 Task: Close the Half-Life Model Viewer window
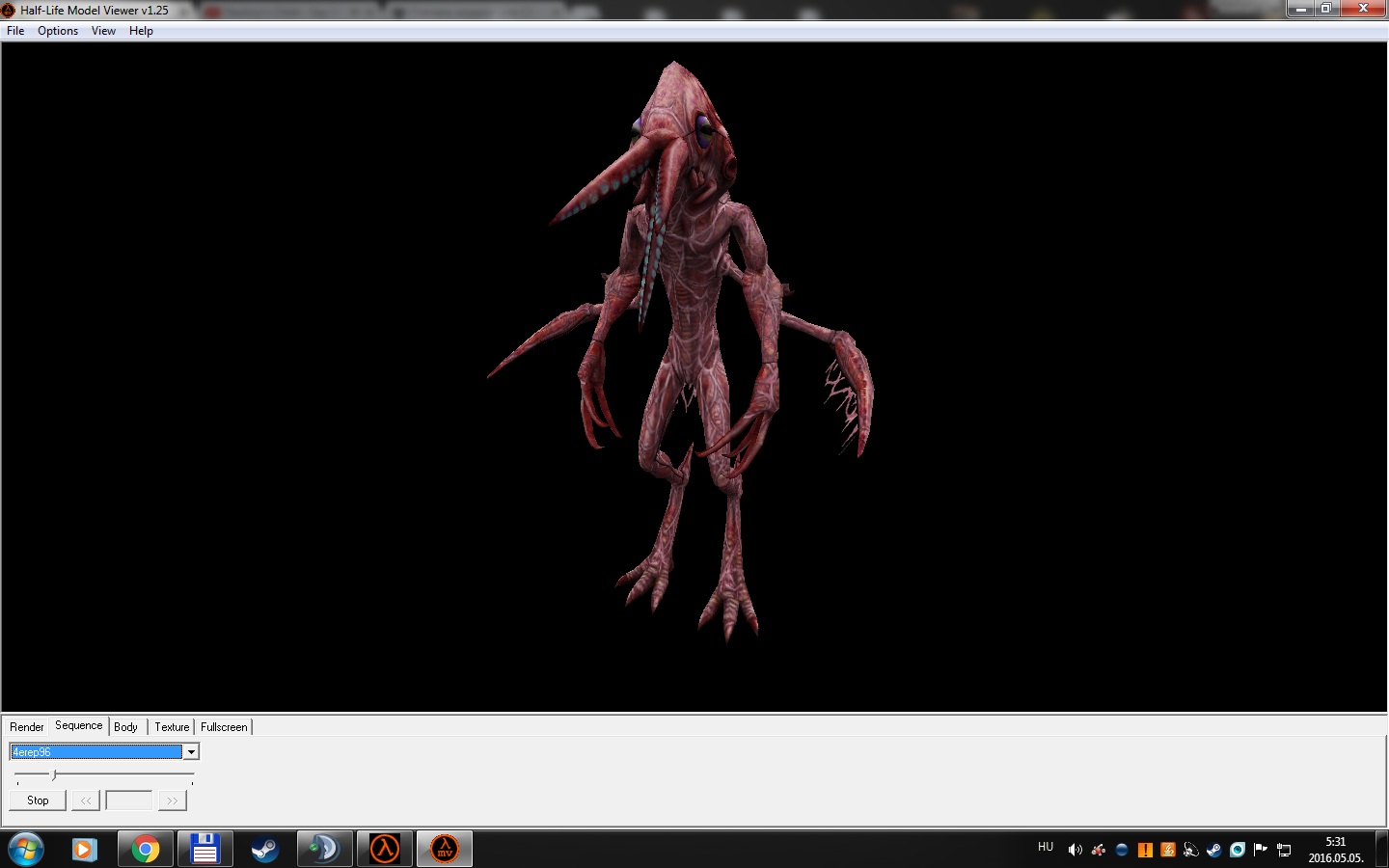pos(1363,9)
